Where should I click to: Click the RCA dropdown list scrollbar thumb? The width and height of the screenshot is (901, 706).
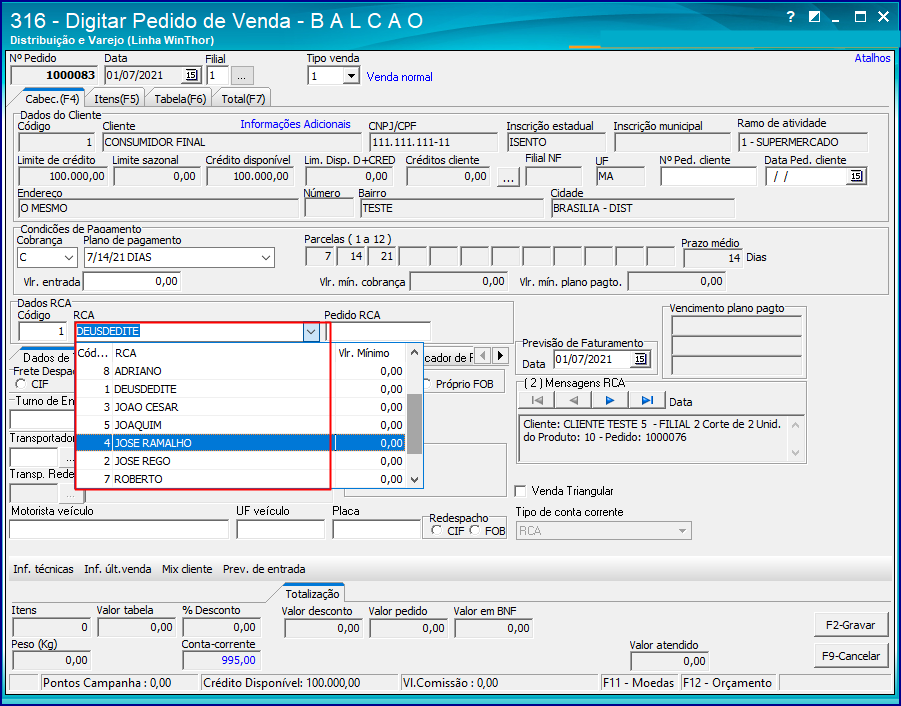414,424
